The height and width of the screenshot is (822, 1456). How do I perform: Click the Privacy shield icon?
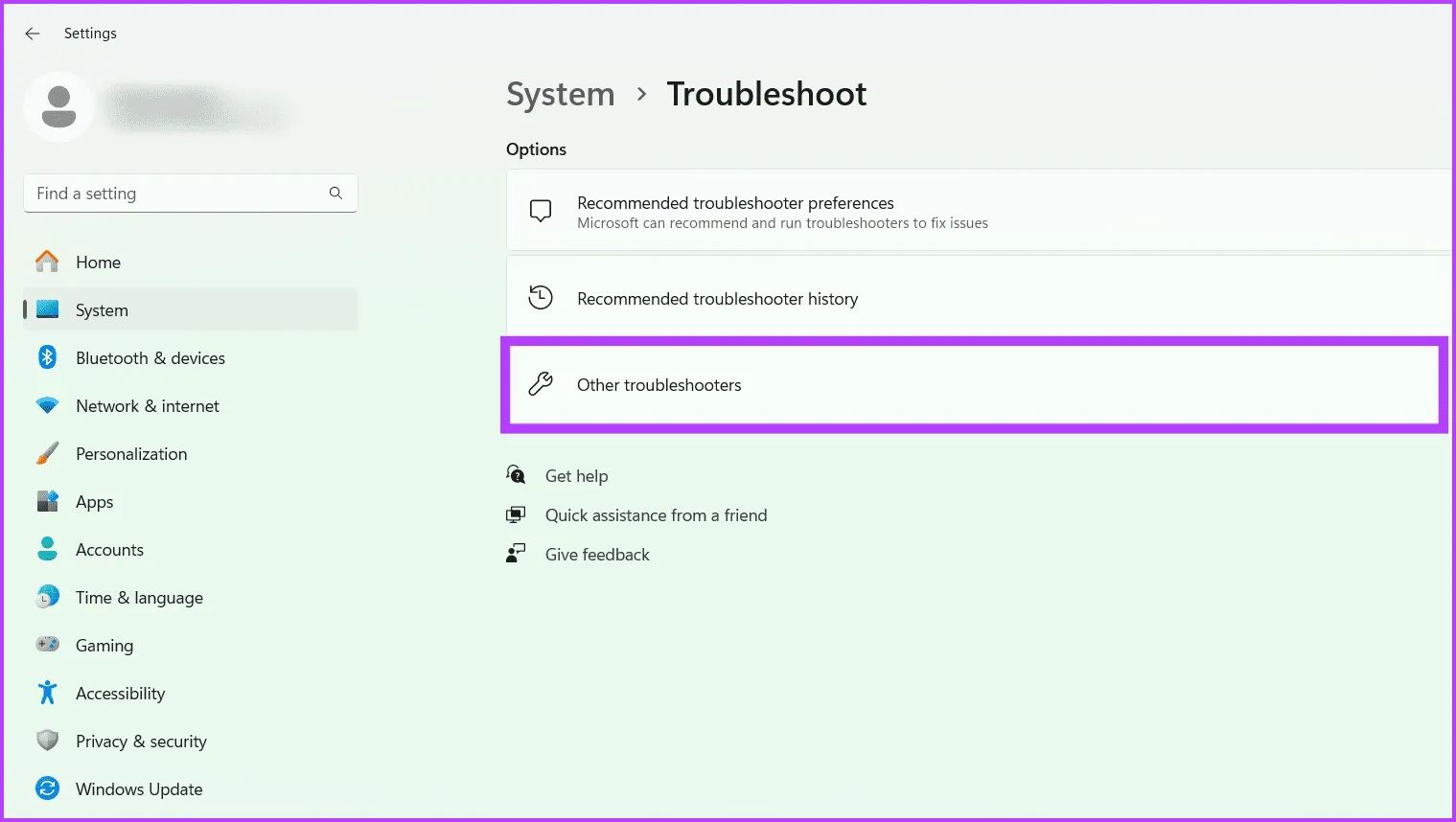tap(47, 741)
